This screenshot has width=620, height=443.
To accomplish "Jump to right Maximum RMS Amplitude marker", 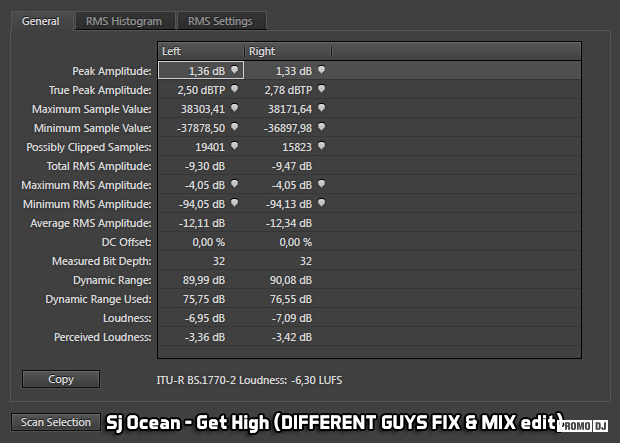I will (x=322, y=184).
